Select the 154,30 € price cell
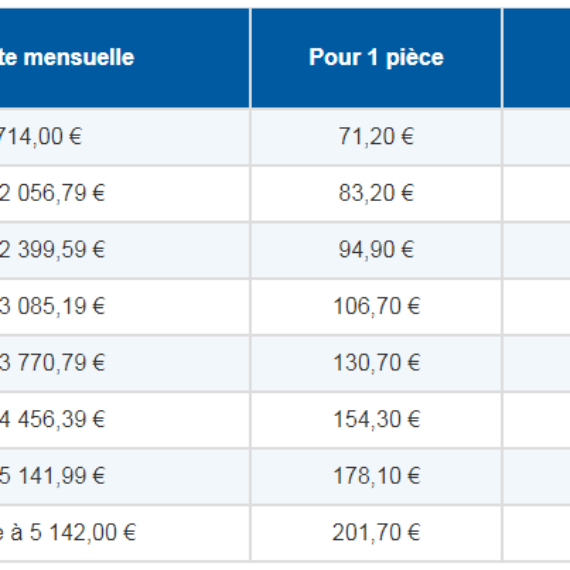This screenshot has height=570, width=570. point(376,420)
